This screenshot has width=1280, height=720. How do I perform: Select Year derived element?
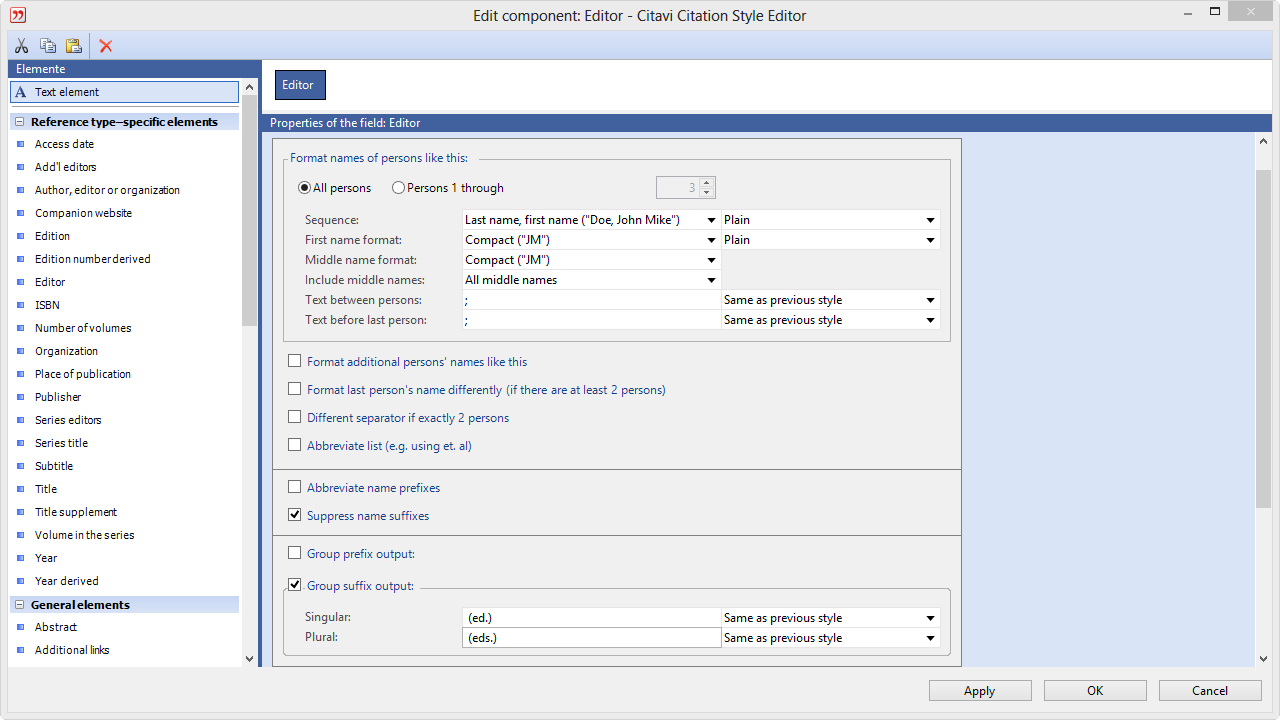[66, 581]
